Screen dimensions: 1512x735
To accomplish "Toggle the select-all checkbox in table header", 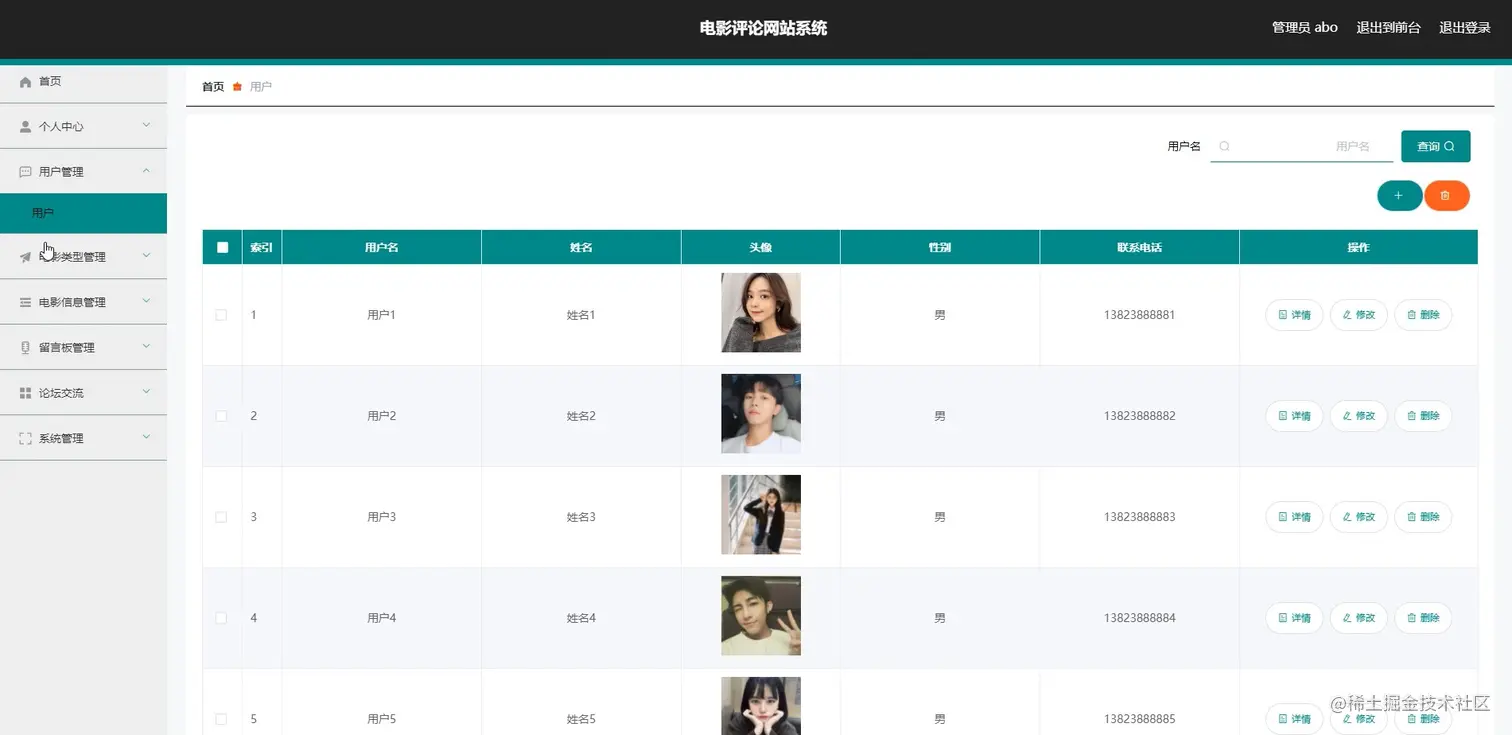I will [x=222, y=247].
